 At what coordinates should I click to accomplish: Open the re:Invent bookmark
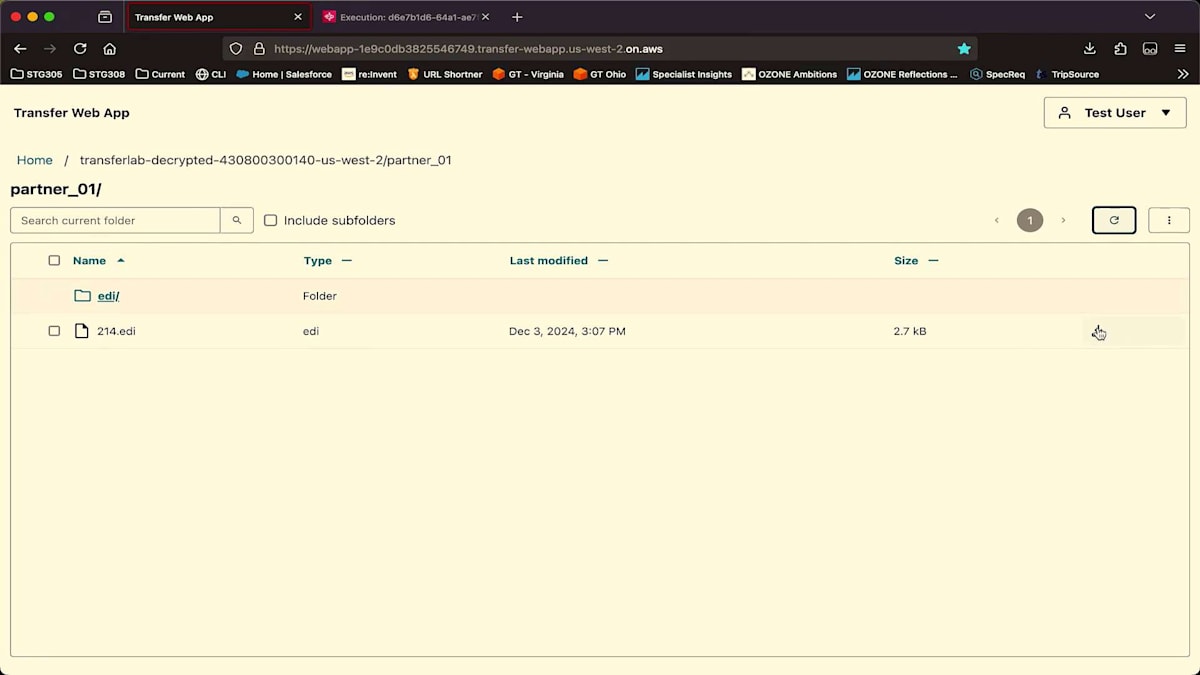[370, 74]
